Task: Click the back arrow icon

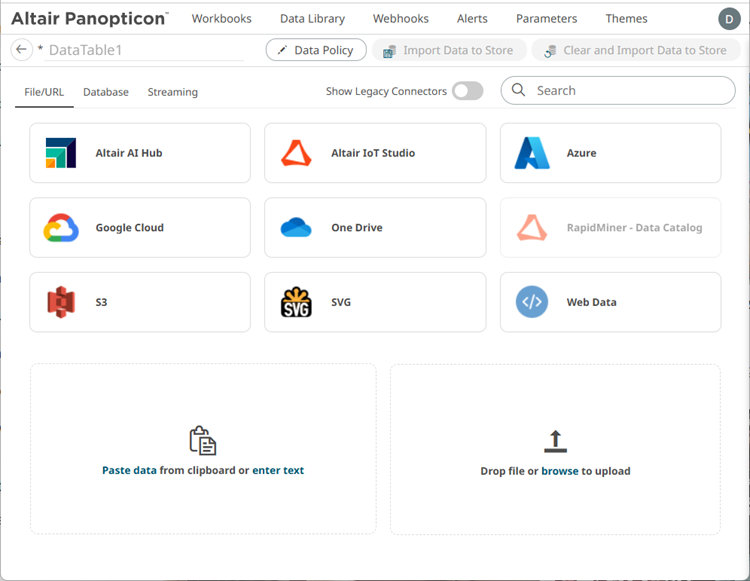Action: (22, 49)
